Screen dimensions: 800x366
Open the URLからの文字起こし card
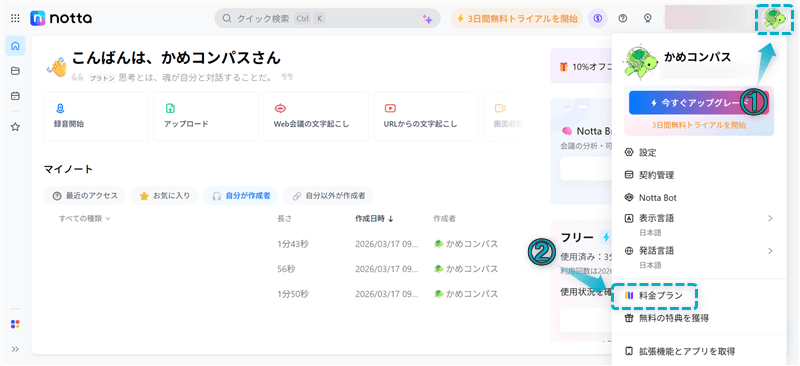(426, 116)
